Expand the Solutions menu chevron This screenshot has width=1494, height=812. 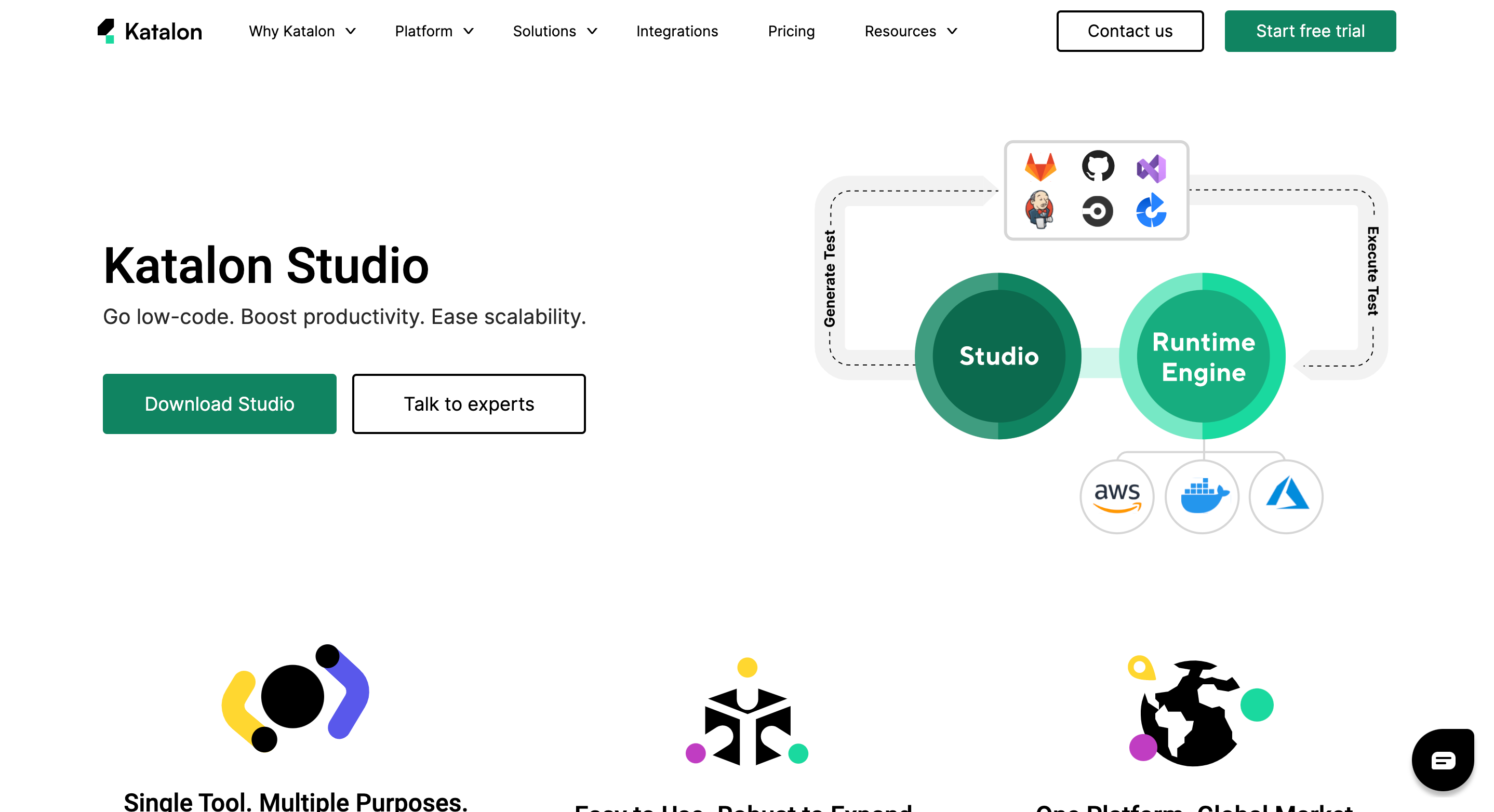pyautogui.click(x=592, y=31)
